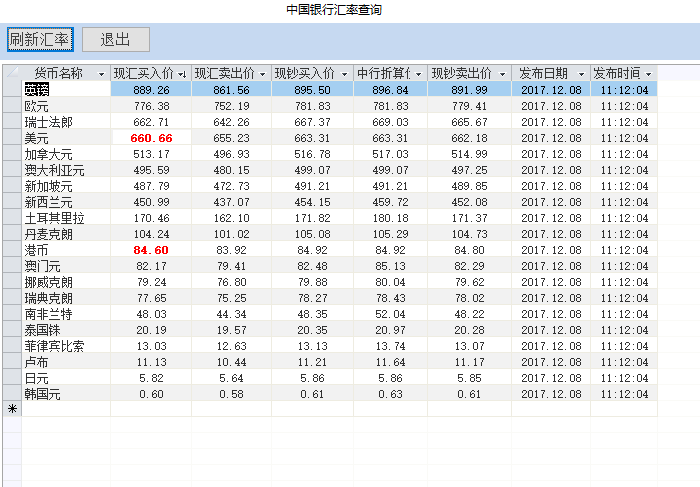Viewport: 700px width, 487px height.
Task: Select the 新西兰元 currency name cell
Action: click(x=66, y=202)
